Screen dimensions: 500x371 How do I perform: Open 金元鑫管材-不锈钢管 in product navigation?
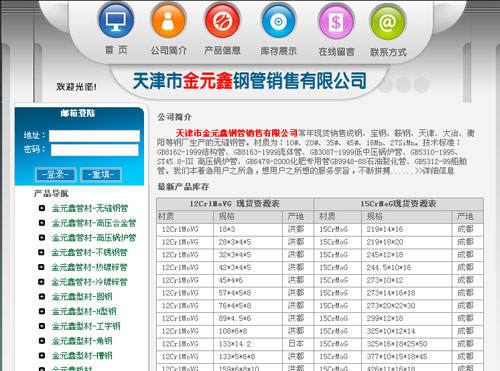click(x=89, y=252)
